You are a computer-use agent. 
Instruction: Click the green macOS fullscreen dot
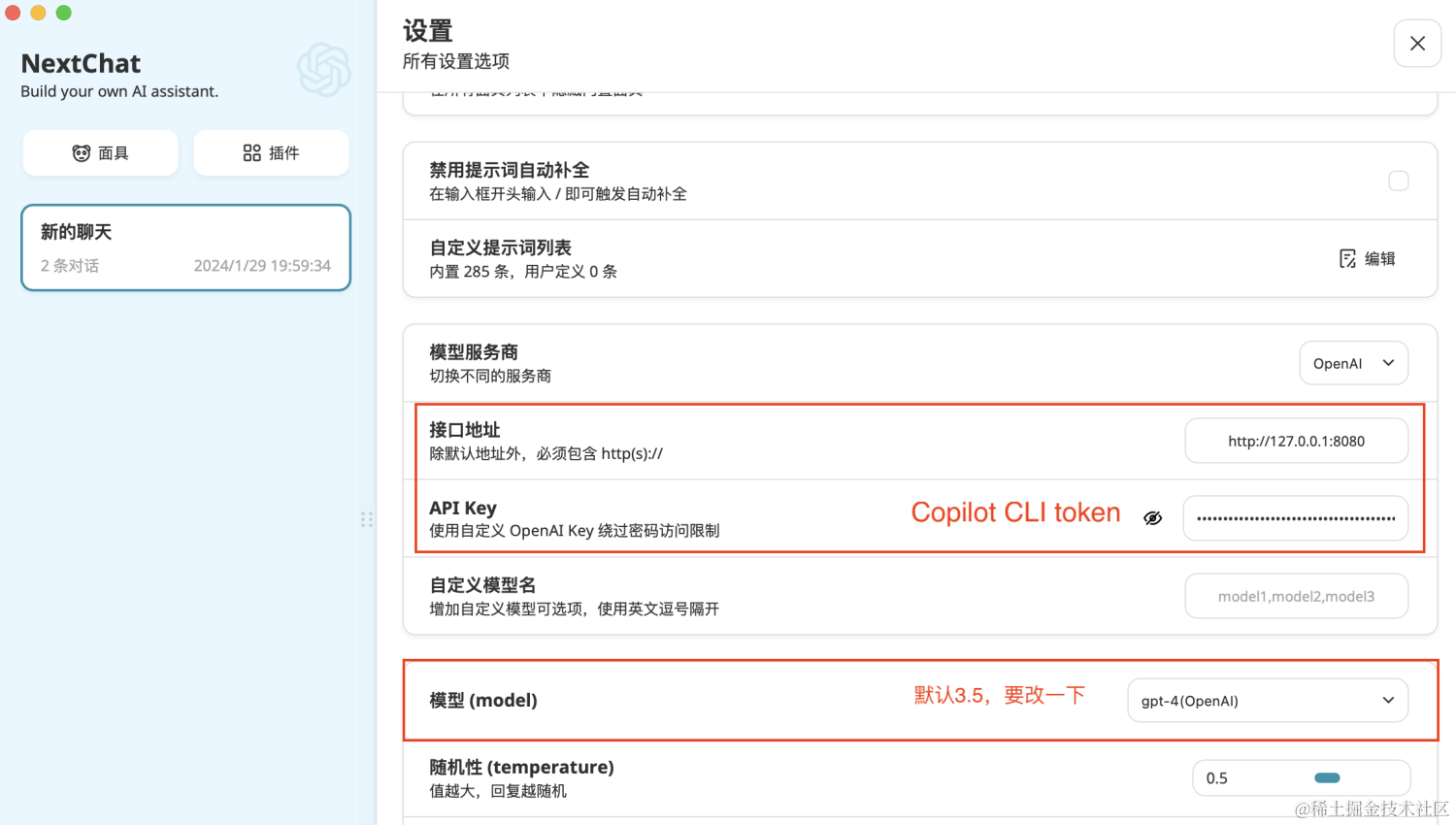(x=64, y=13)
